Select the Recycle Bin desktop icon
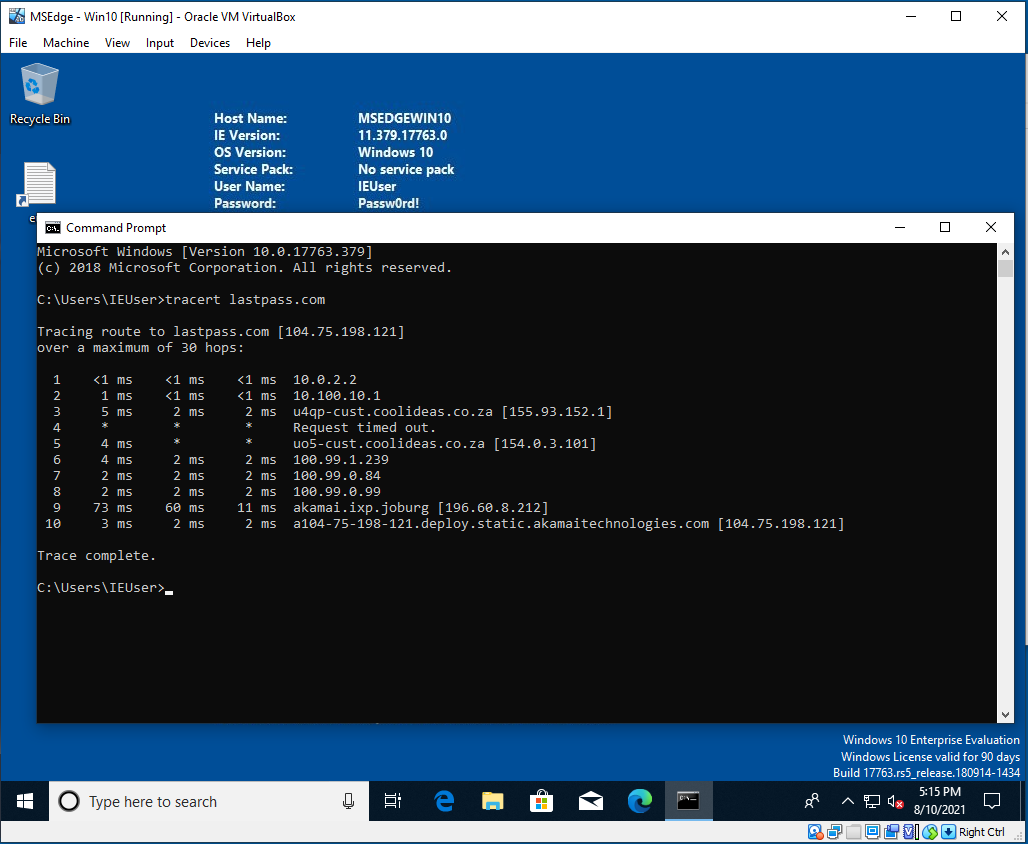The image size is (1028, 844). (39, 94)
